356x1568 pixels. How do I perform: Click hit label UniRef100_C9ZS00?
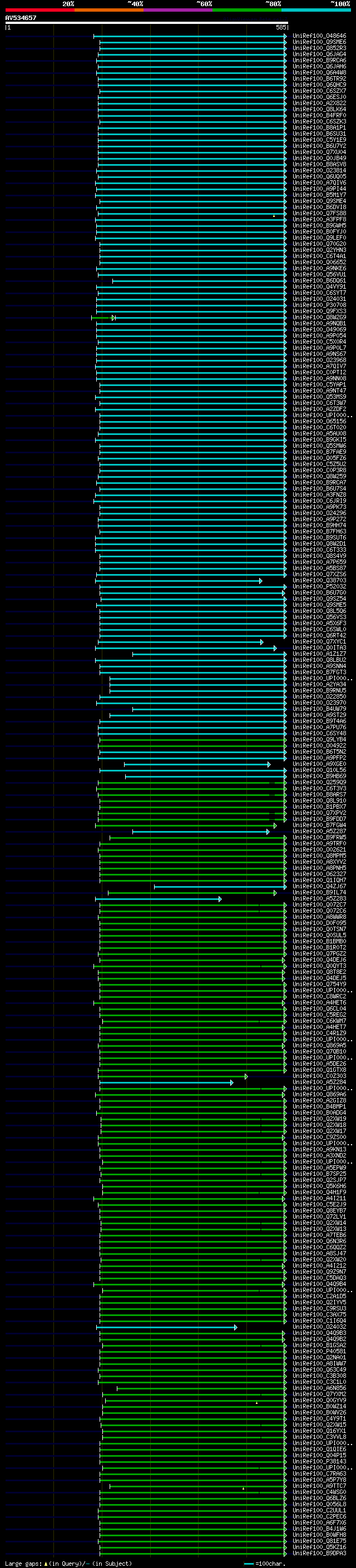[x=319, y=1137]
